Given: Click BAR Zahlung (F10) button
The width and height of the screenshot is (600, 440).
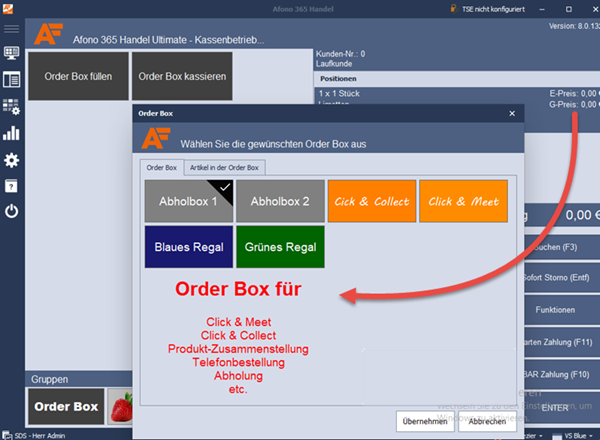Looking at the screenshot, I should tap(562, 374).
